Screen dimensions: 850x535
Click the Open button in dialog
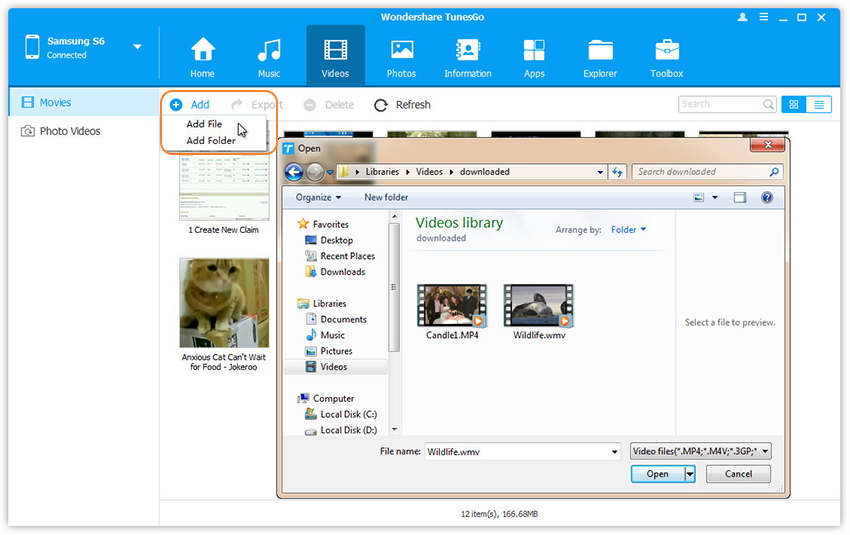[657, 474]
